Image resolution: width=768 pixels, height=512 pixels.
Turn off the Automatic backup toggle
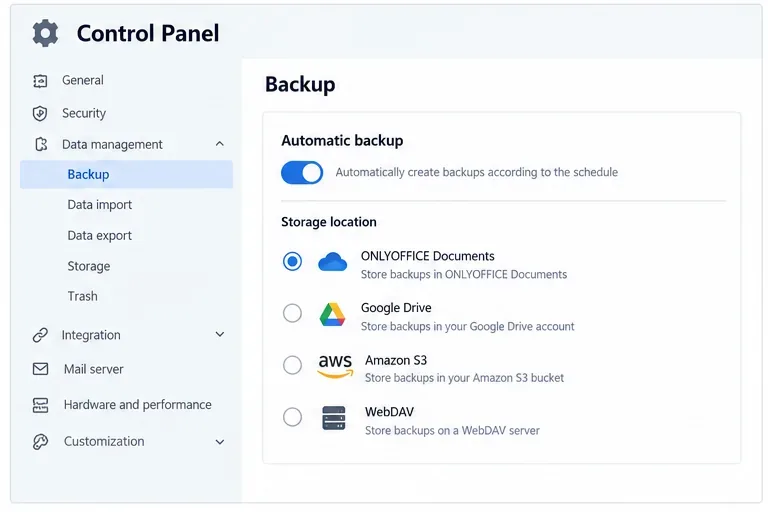tap(302, 172)
